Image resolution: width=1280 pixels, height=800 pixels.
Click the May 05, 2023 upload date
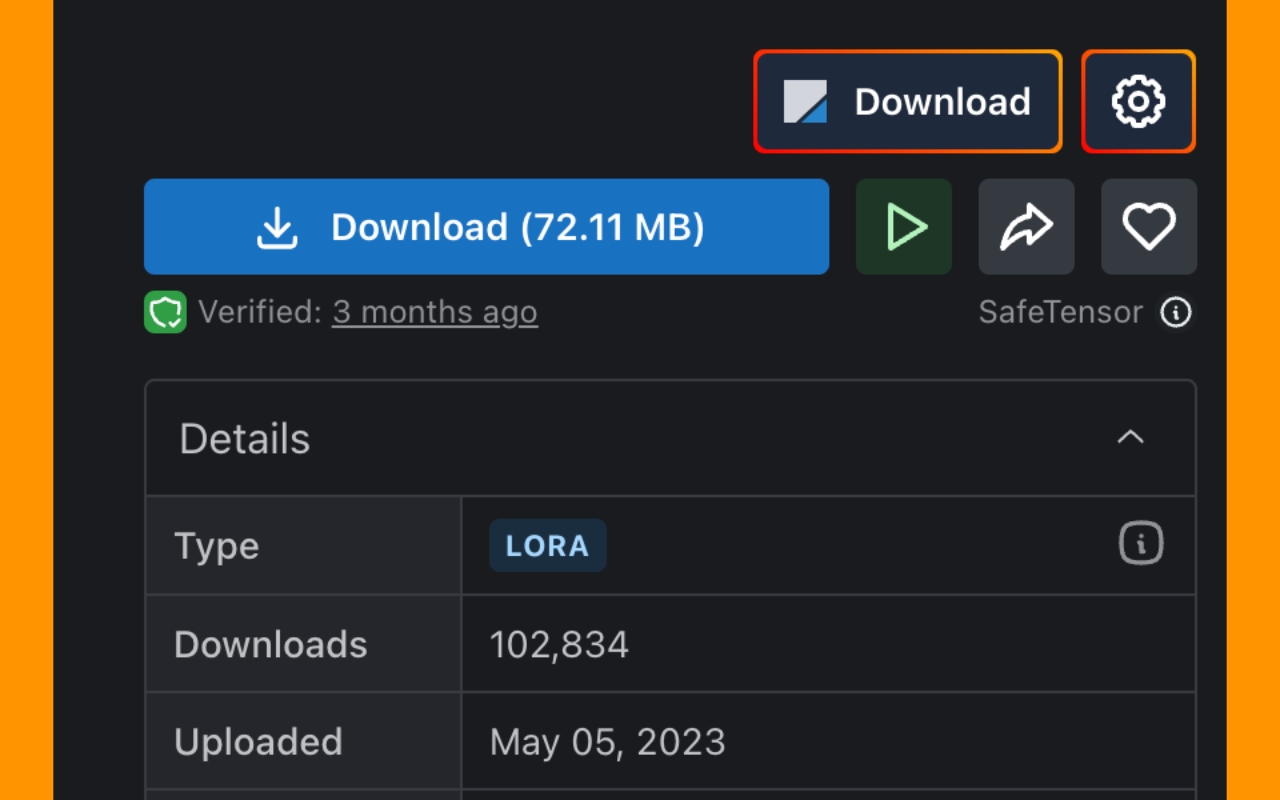(607, 742)
